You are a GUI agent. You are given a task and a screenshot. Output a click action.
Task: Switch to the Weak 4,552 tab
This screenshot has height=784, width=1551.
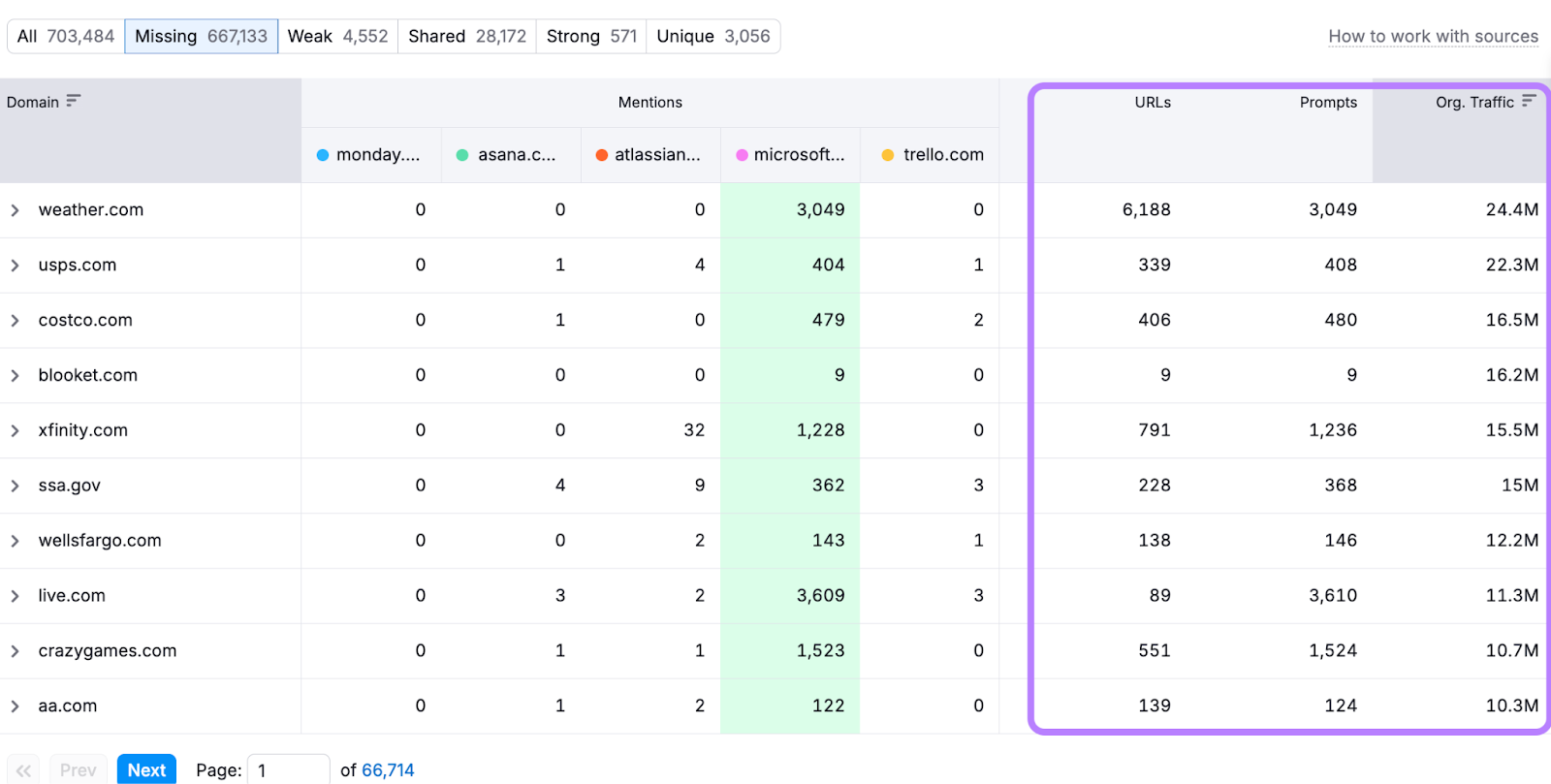(337, 36)
